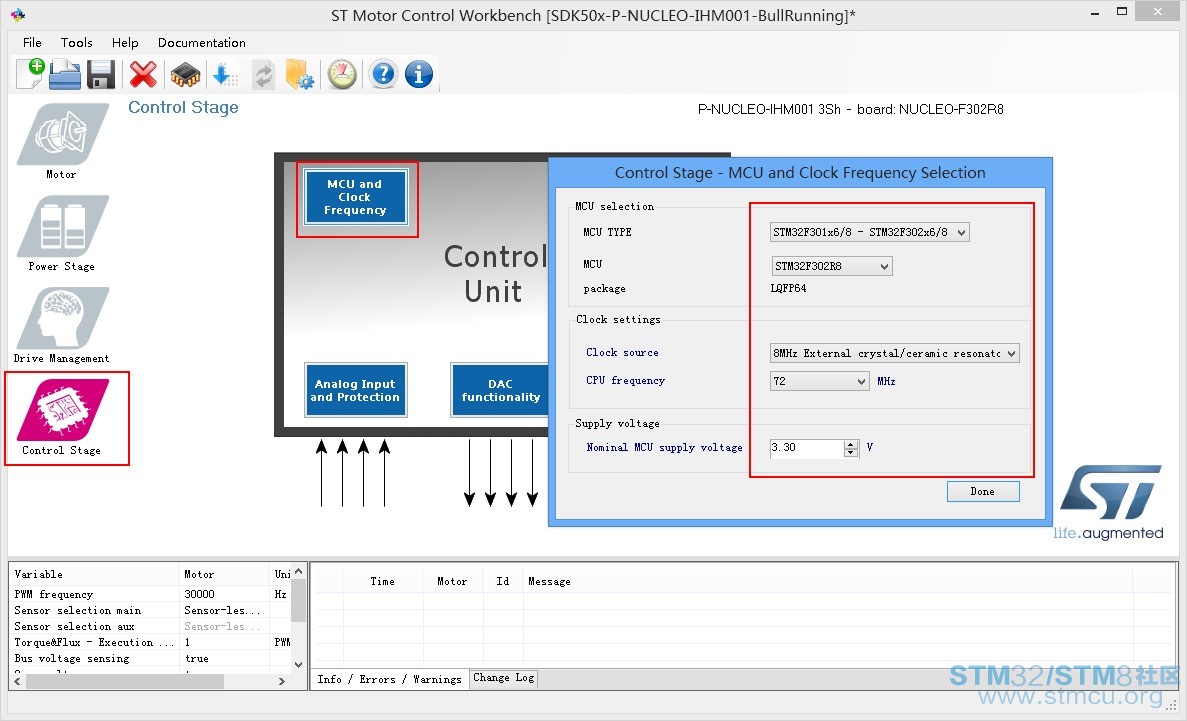Click the blue download arrow icon
1187x721 pixels.
225,75
